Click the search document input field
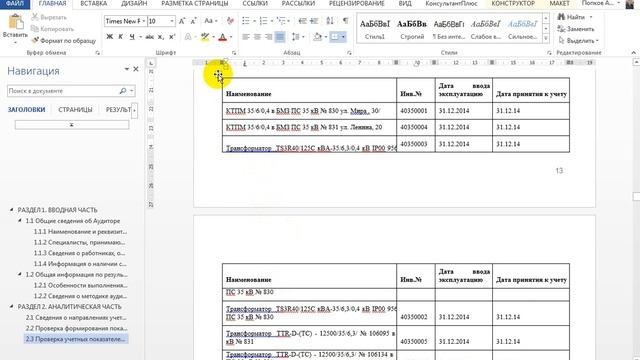The width and height of the screenshot is (640, 360). (x=63, y=91)
